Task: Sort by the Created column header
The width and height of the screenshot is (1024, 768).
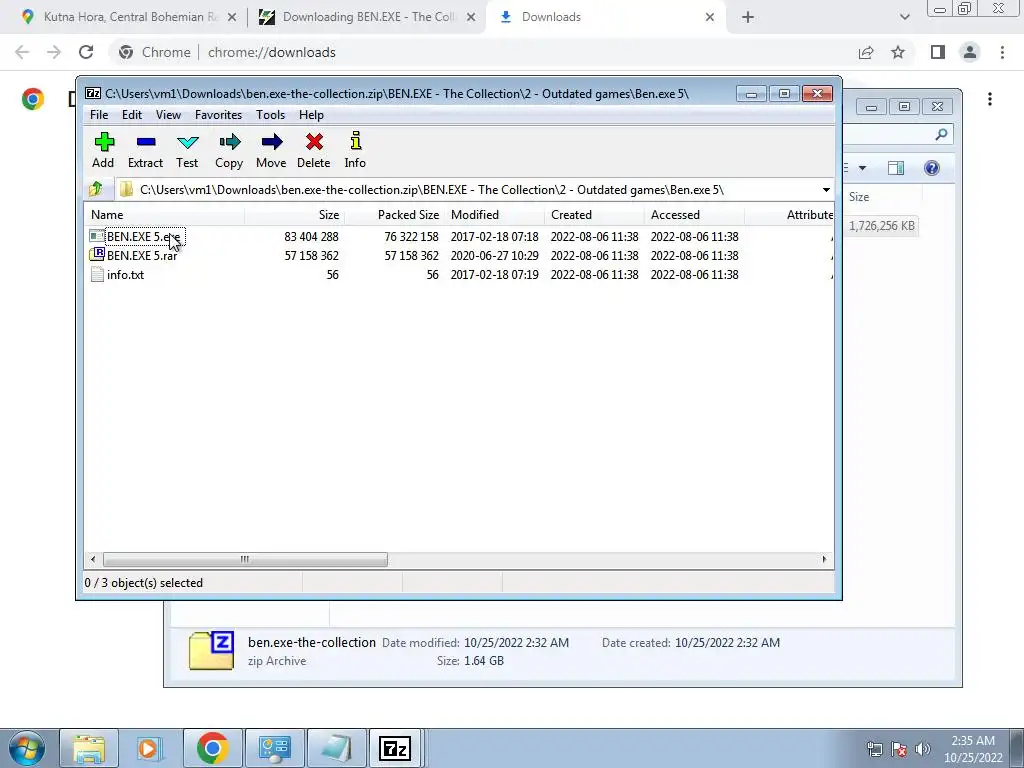Action: tap(594, 215)
